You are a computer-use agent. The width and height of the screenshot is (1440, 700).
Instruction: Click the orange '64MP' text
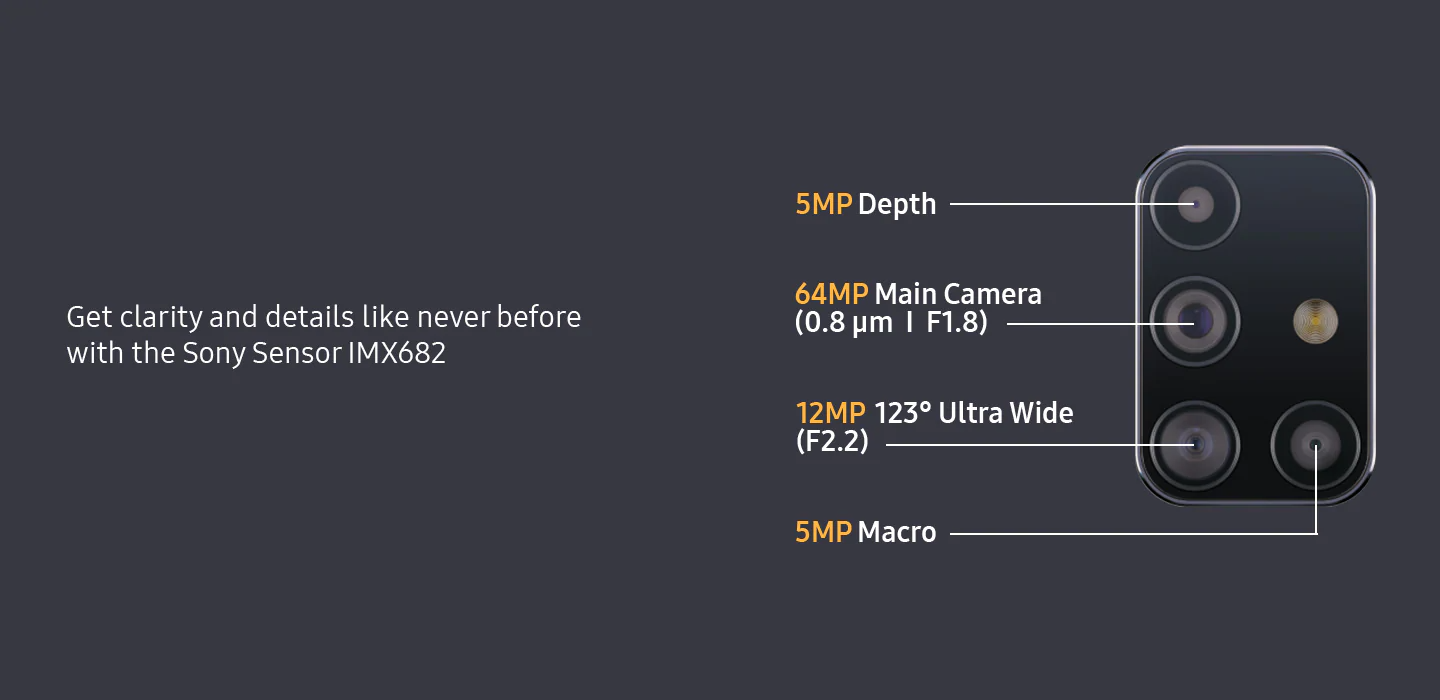pos(831,294)
